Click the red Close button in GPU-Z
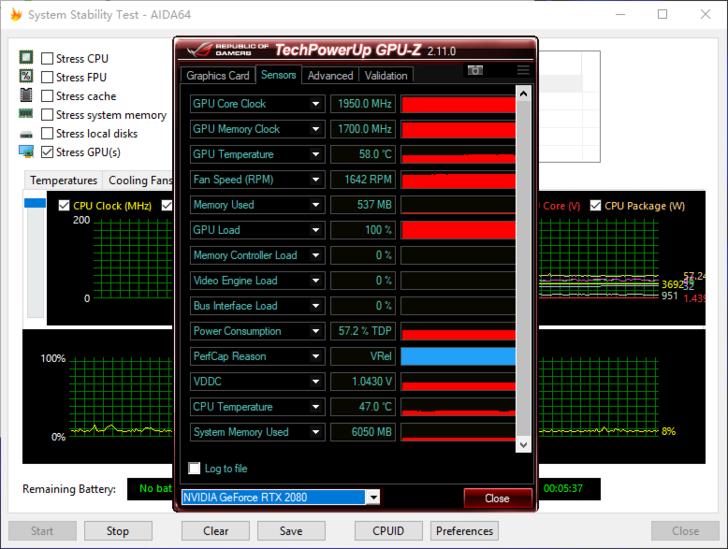 point(497,498)
